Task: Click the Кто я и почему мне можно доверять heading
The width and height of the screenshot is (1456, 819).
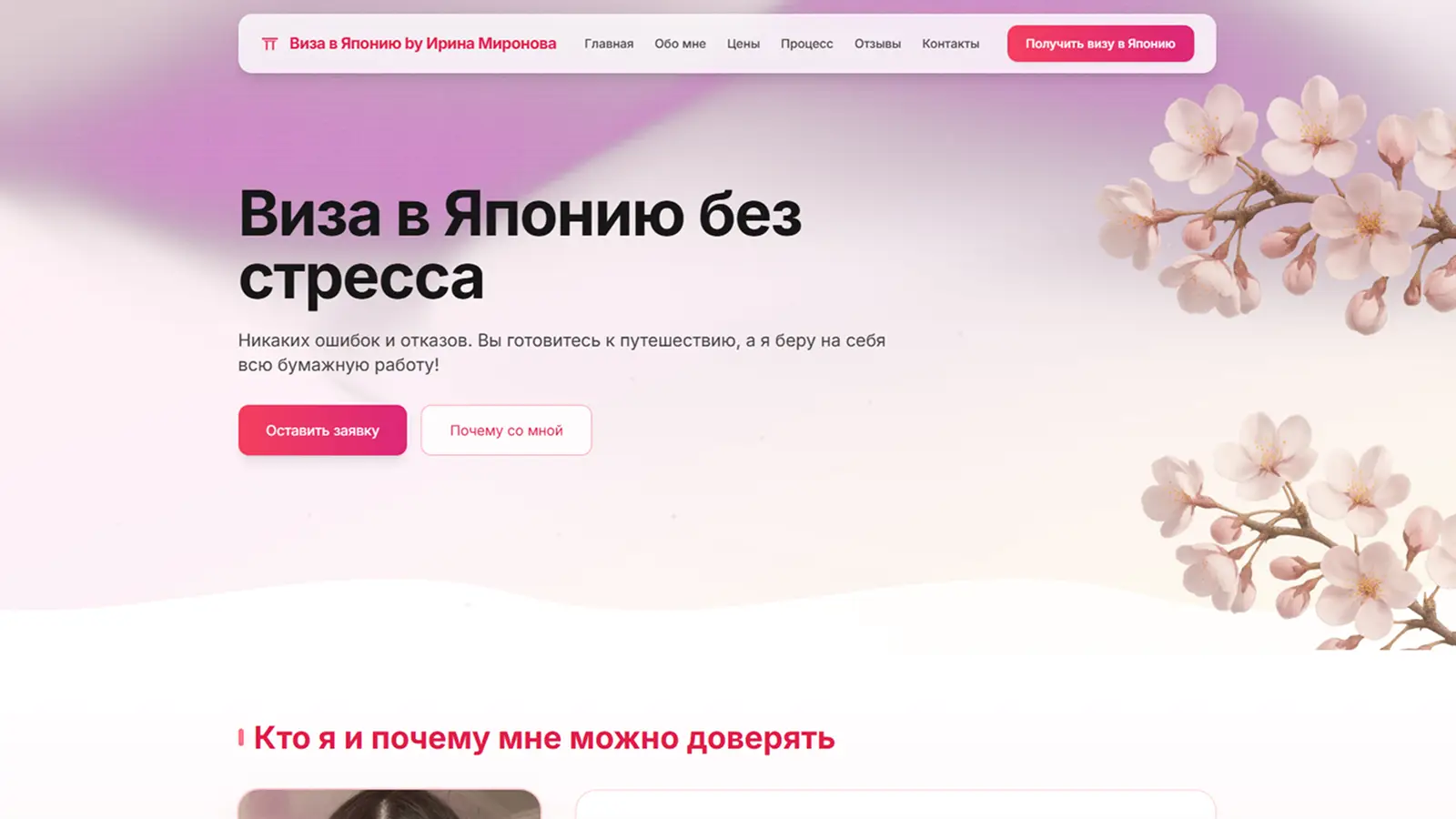Action: click(x=543, y=738)
